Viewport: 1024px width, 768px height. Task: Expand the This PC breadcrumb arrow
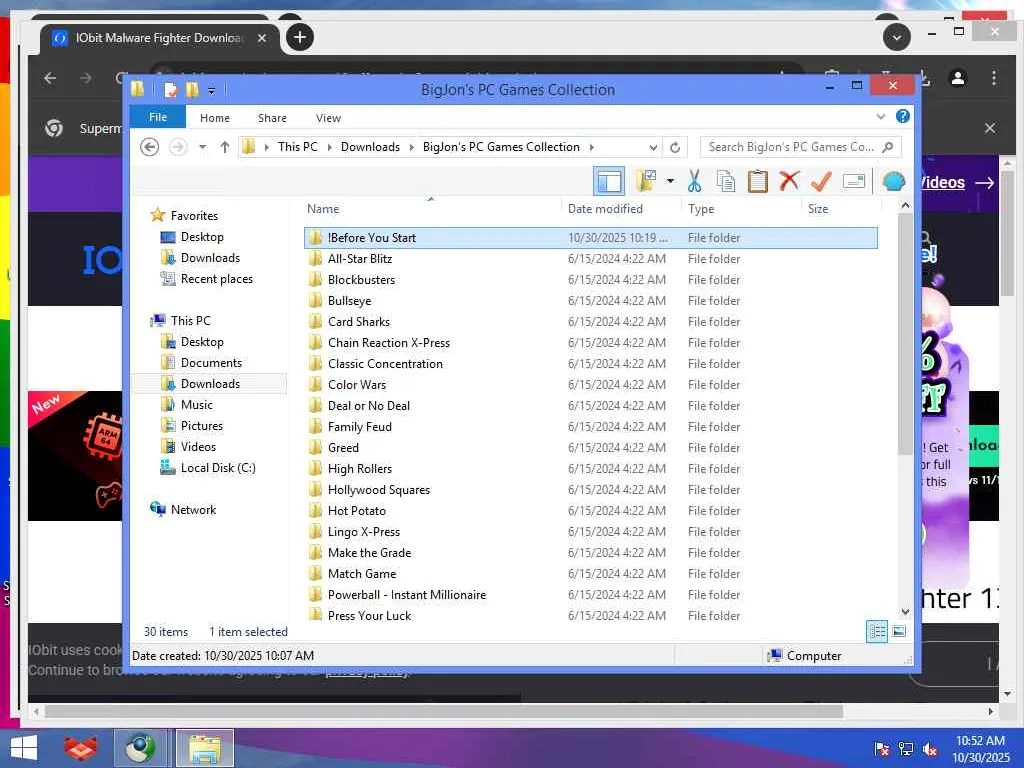[x=329, y=148]
